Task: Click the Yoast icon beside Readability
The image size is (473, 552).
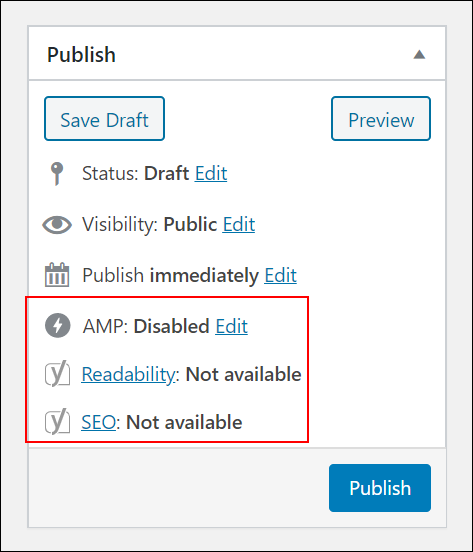Action: pos(58,374)
